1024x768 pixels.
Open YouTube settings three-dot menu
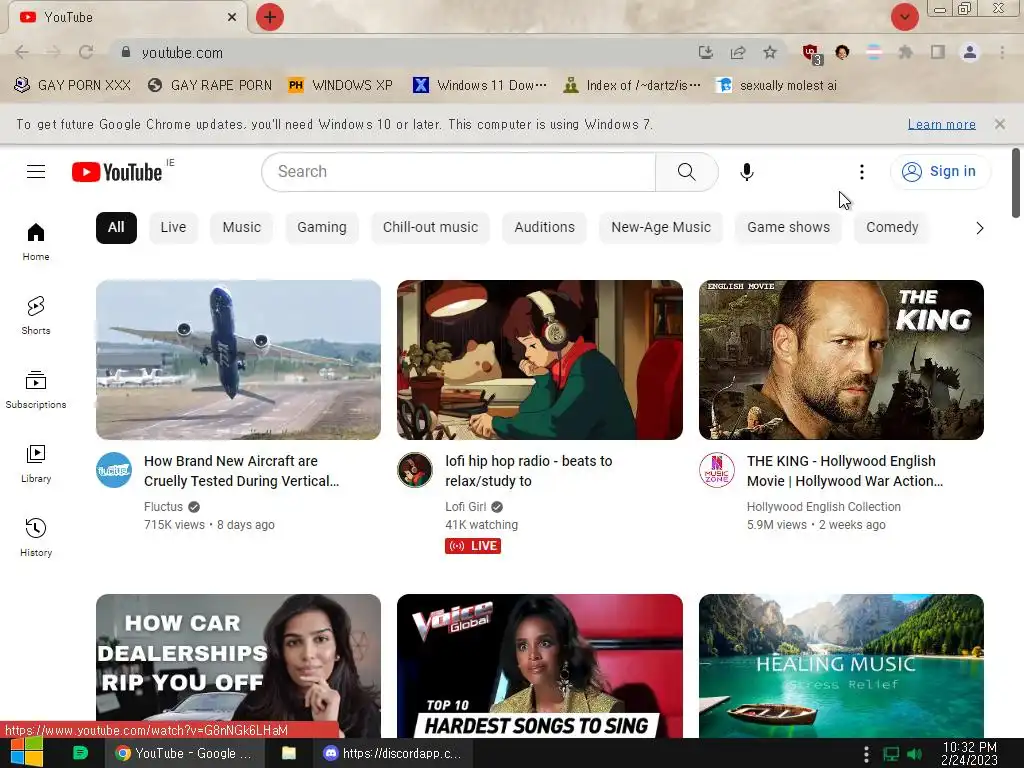[861, 172]
